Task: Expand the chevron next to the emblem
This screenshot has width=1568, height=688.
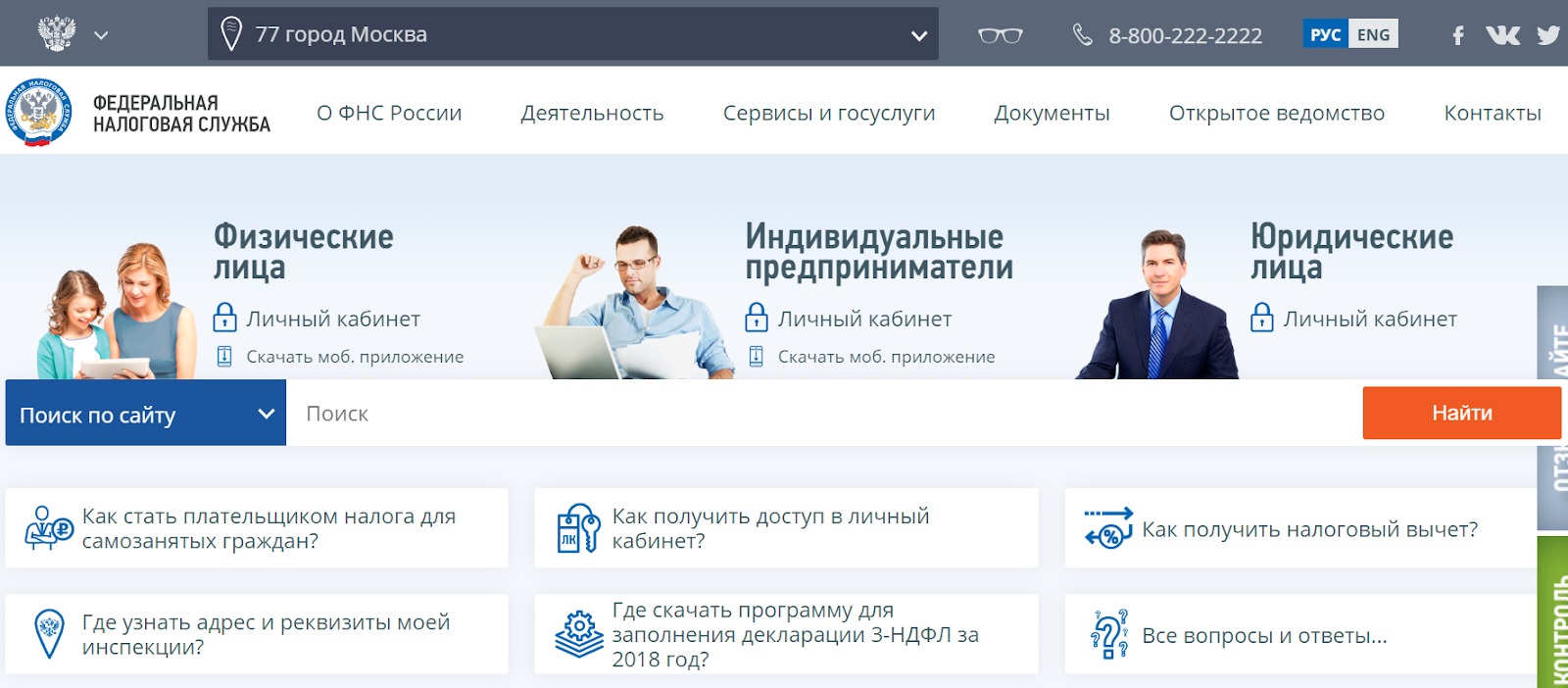Action: [101, 35]
